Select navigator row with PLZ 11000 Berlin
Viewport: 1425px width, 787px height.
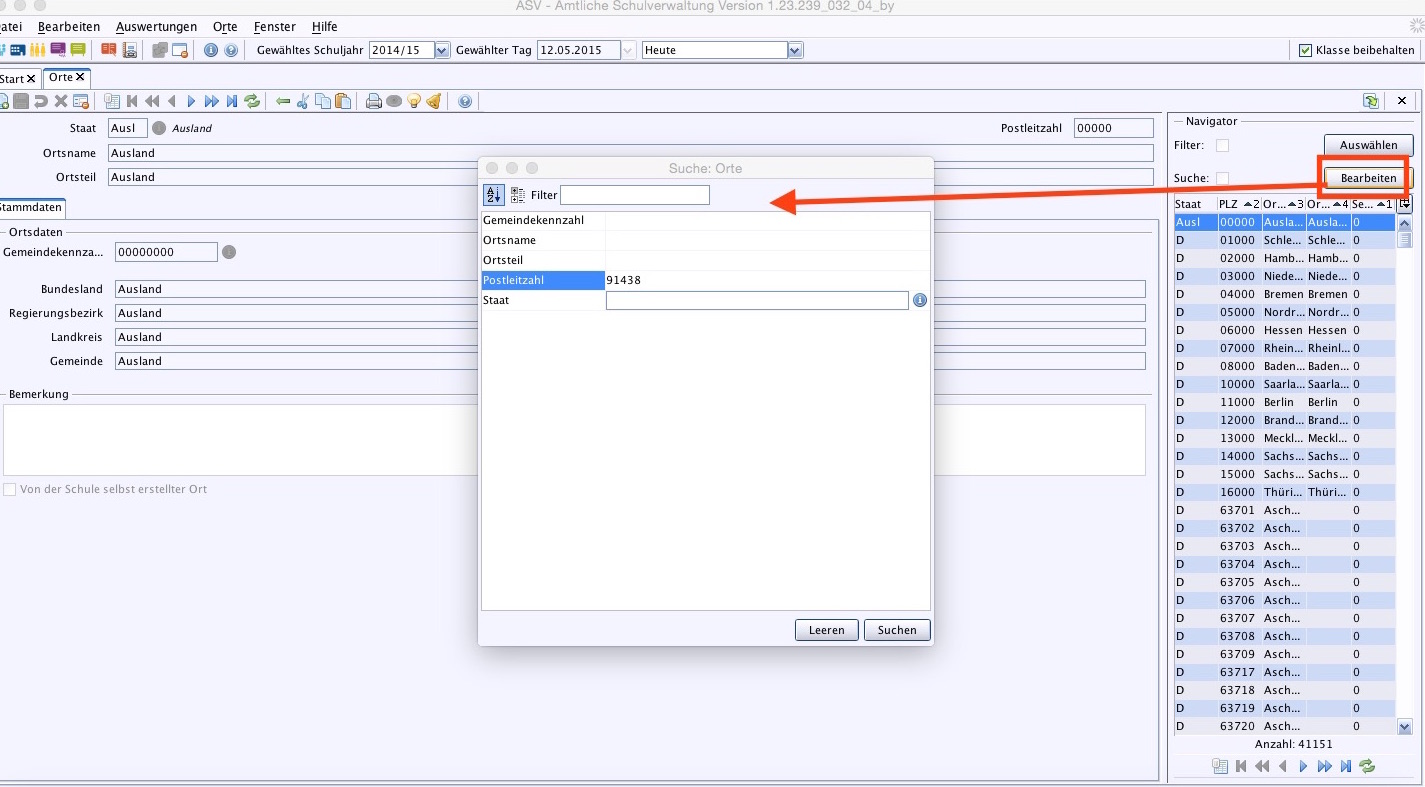[x=1284, y=402]
